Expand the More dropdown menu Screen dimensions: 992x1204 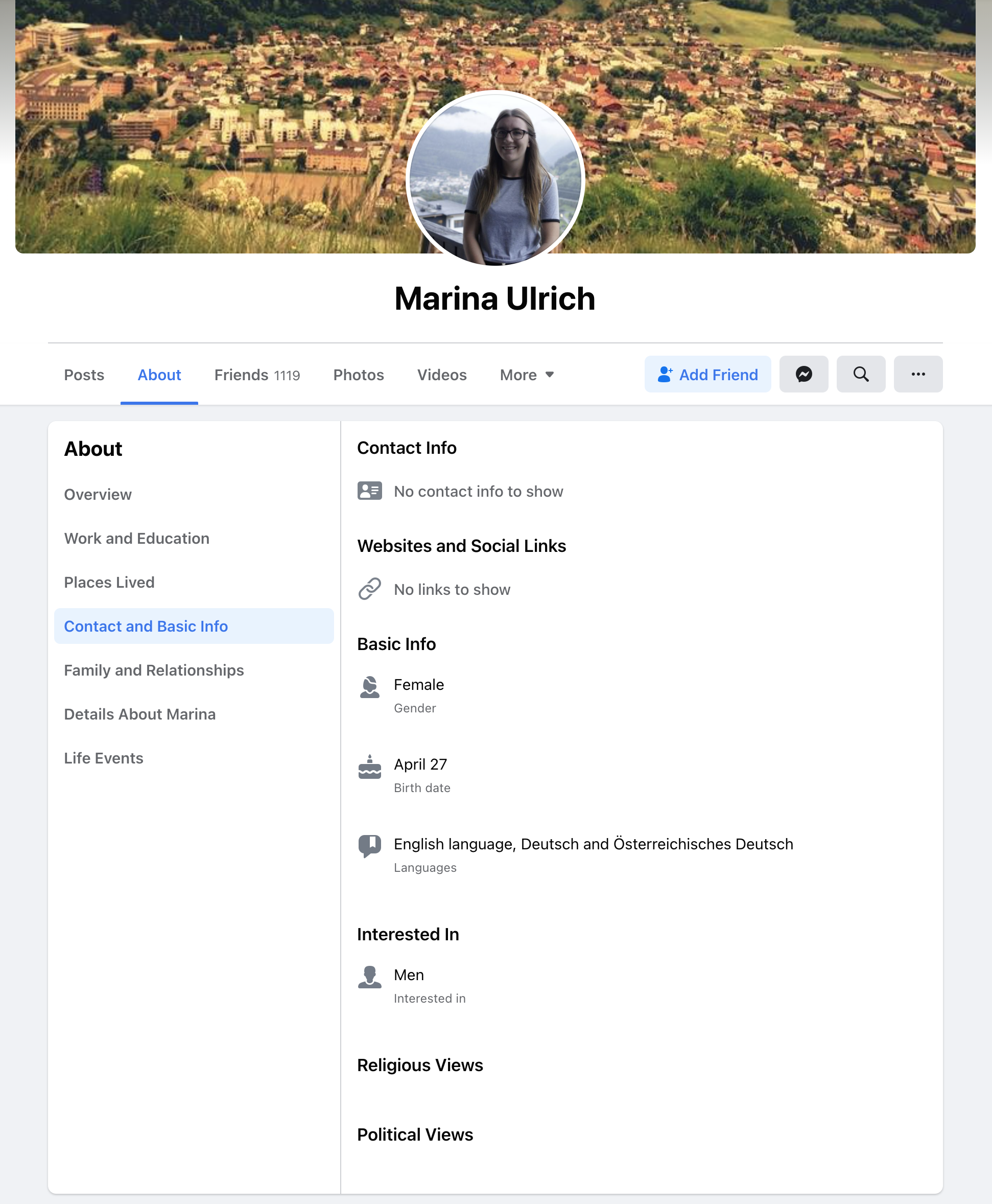(x=526, y=375)
